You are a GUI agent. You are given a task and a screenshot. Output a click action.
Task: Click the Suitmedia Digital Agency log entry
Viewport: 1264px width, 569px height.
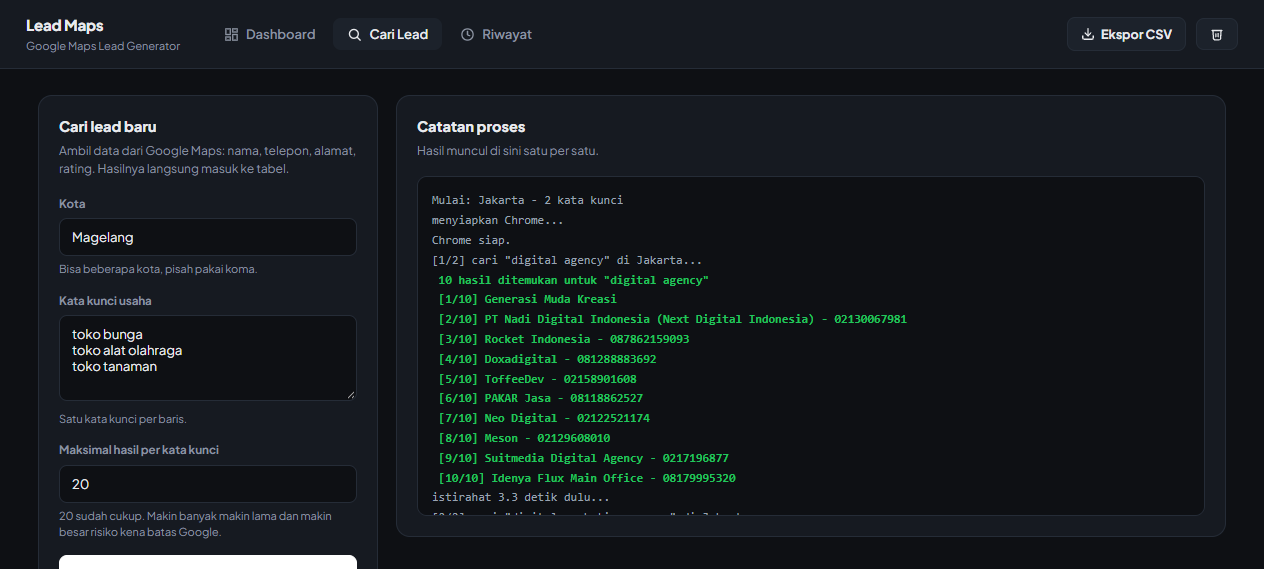[x=583, y=458]
